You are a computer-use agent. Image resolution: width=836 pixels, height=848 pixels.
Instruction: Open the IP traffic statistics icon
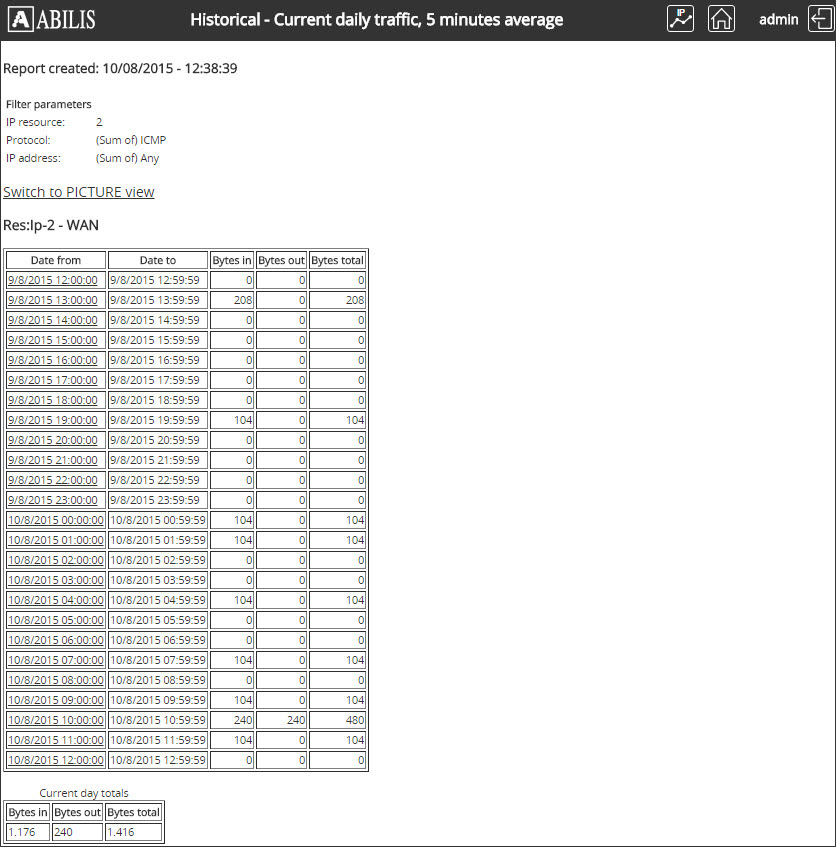[680, 18]
